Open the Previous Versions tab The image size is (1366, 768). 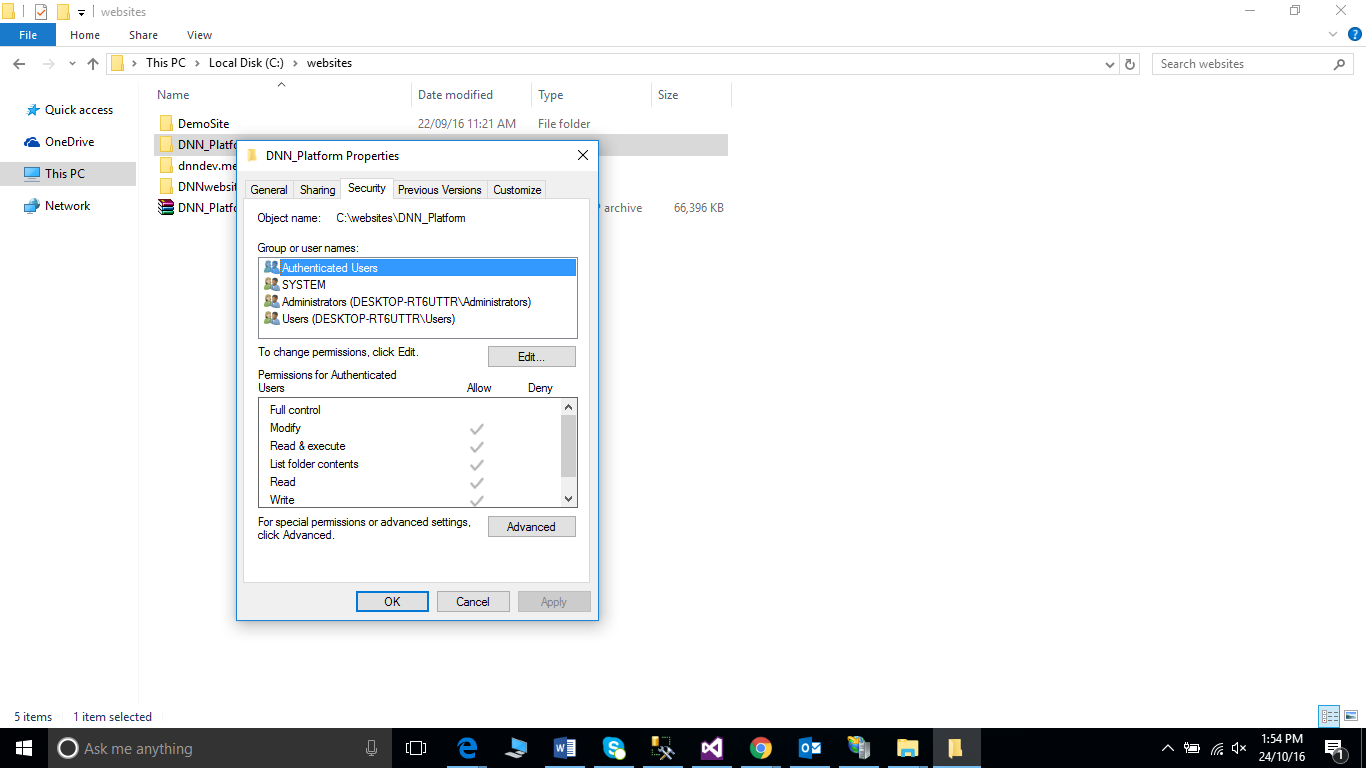point(439,190)
